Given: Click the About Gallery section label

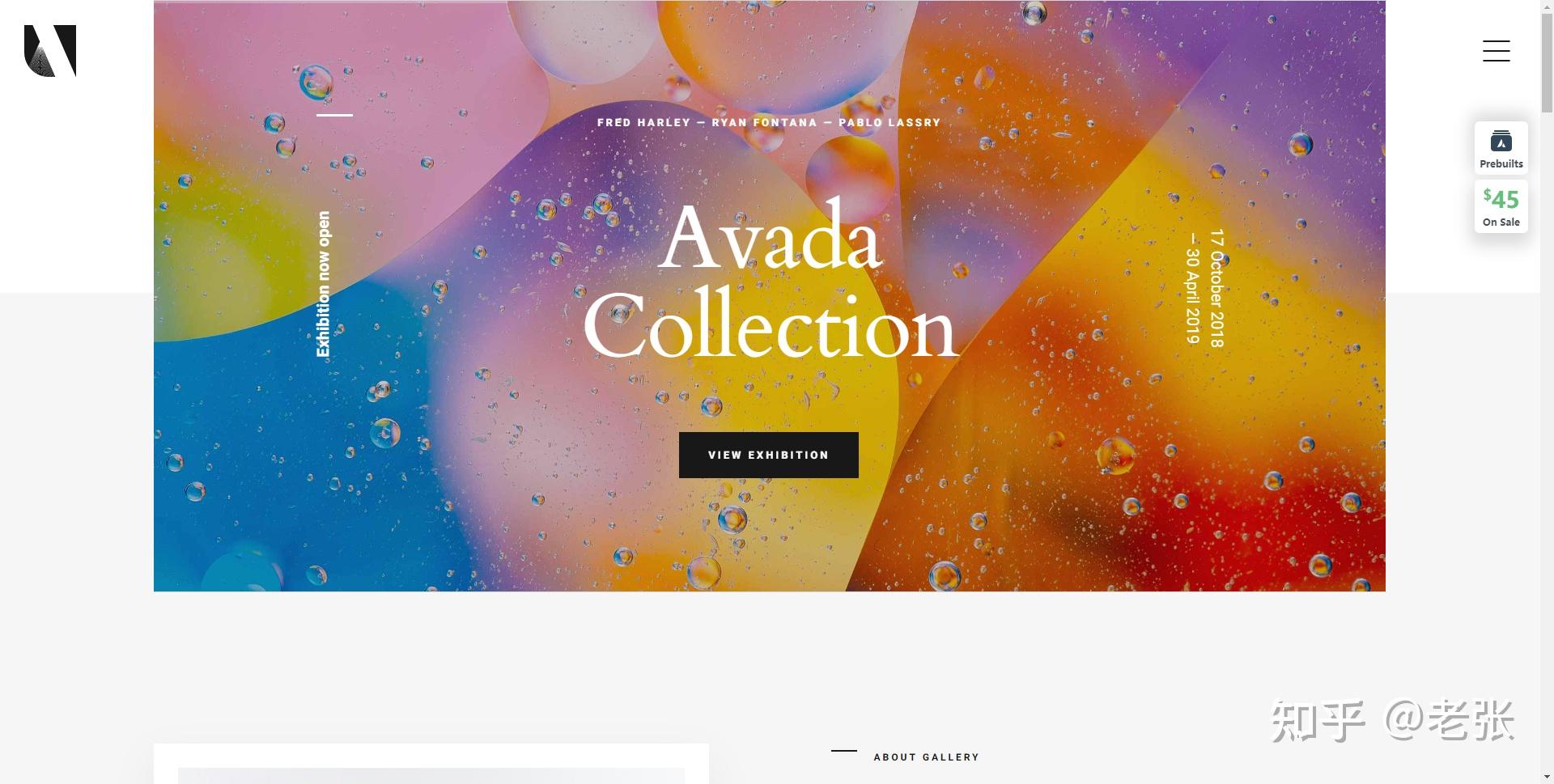Looking at the screenshot, I should pyautogui.click(x=926, y=757).
